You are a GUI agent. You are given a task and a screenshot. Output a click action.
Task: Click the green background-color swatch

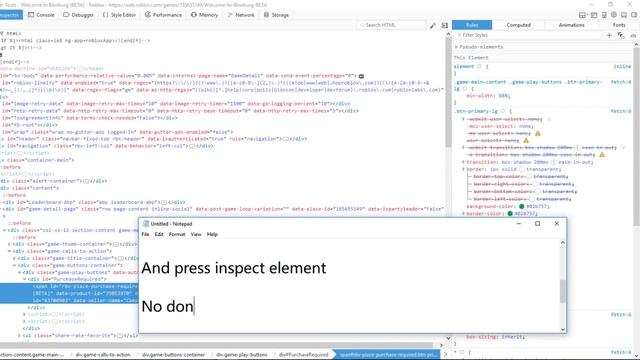click(x=522, y=207)
